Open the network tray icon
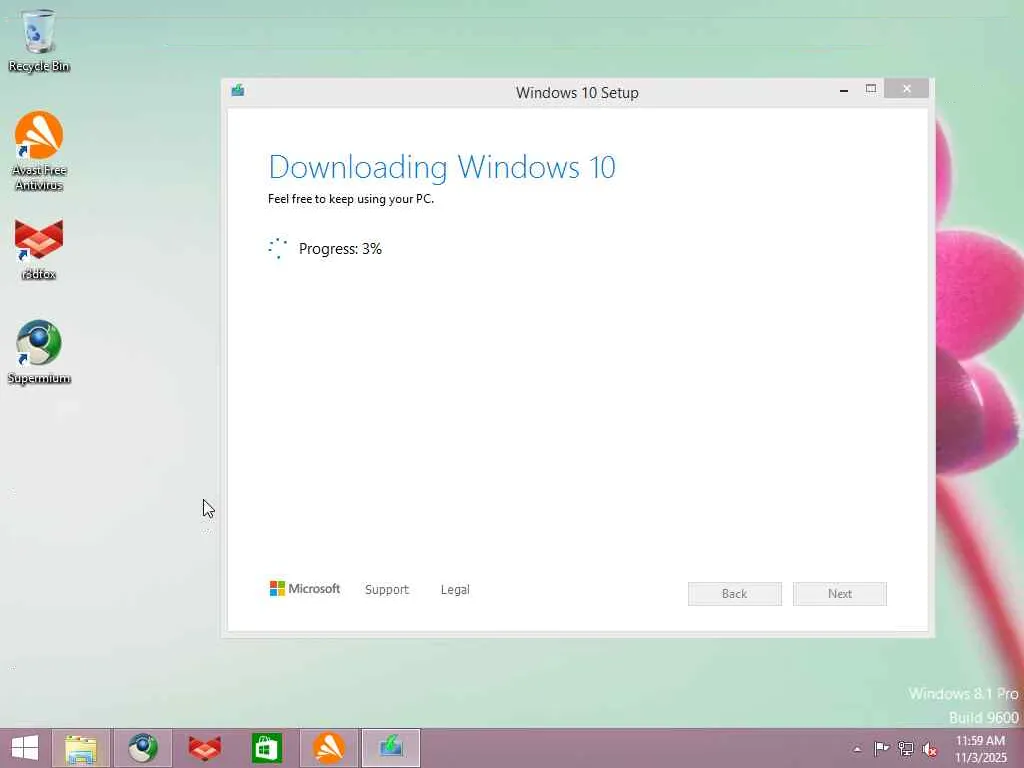 [x=906, y=748]
